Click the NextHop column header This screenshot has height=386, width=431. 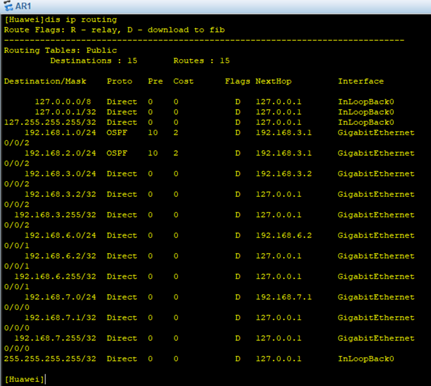point(273,81)
